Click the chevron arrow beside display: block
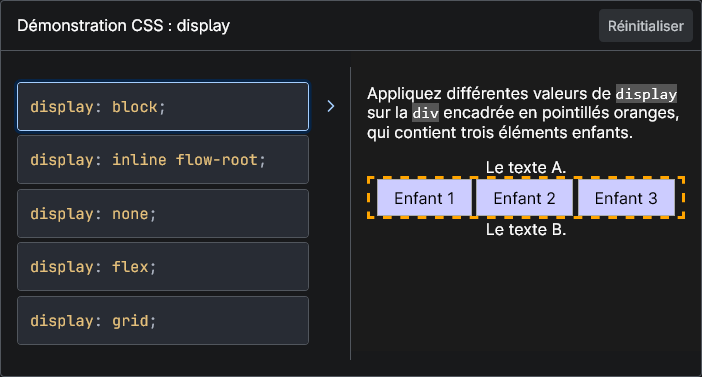The image size is (702, 377). point(331,106)
